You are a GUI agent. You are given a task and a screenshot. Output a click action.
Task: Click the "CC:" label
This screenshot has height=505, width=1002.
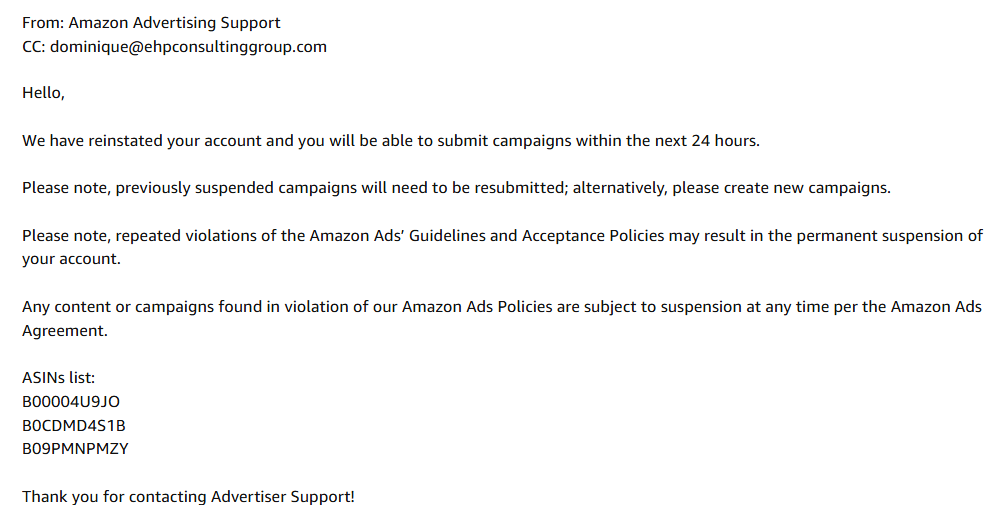[34, 46]
